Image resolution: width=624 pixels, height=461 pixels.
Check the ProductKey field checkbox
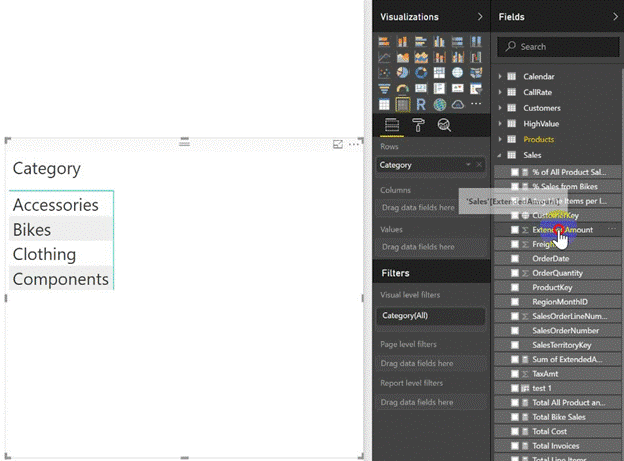(515, 287)
